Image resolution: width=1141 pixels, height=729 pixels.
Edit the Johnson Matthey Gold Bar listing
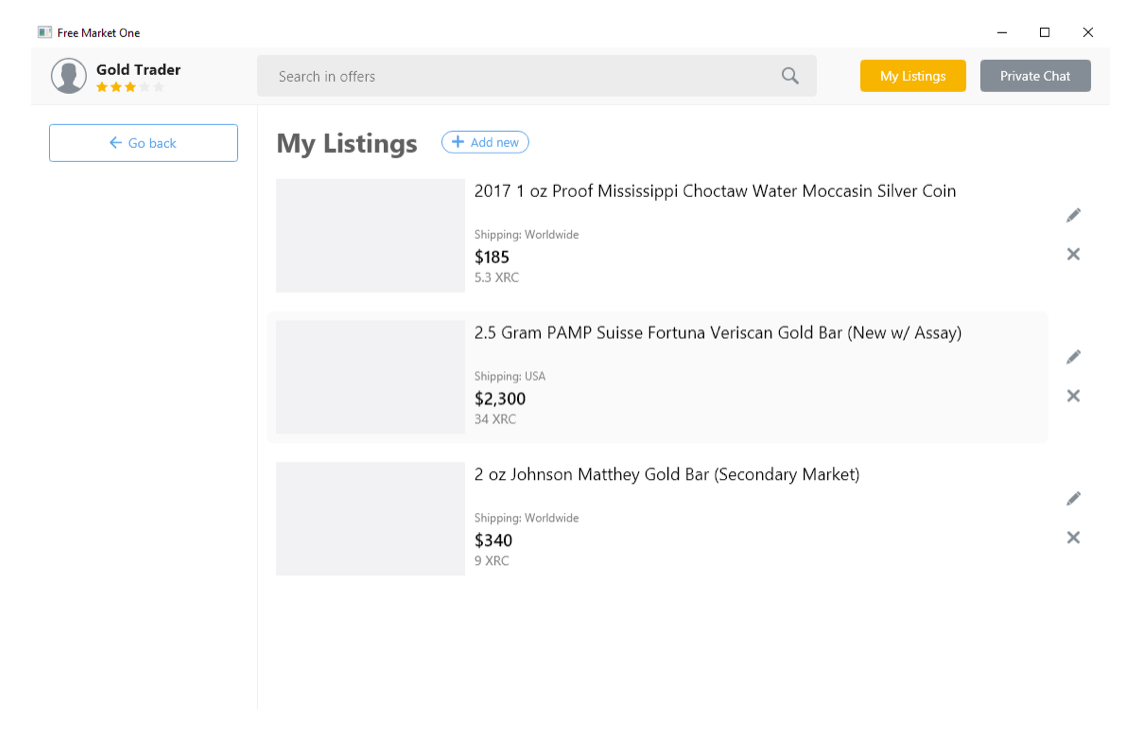click(1073, 499)
